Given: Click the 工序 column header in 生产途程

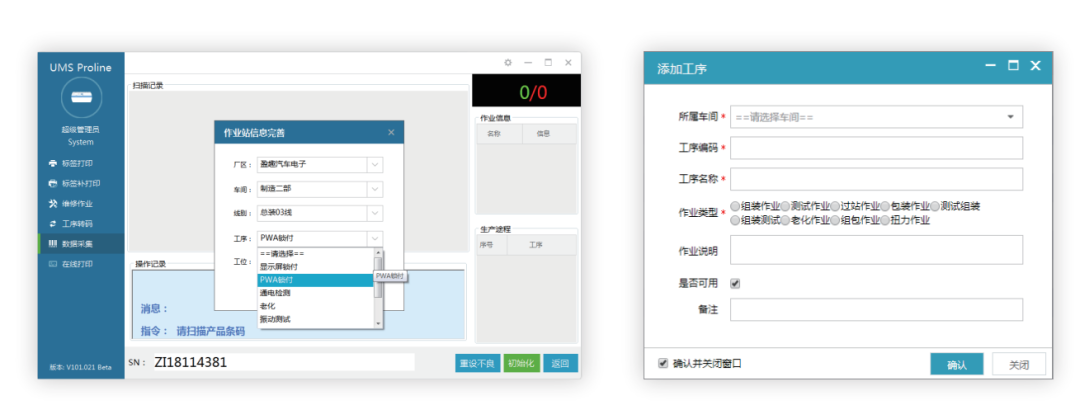Looking at the screenshot, I should tap(541, 245).
